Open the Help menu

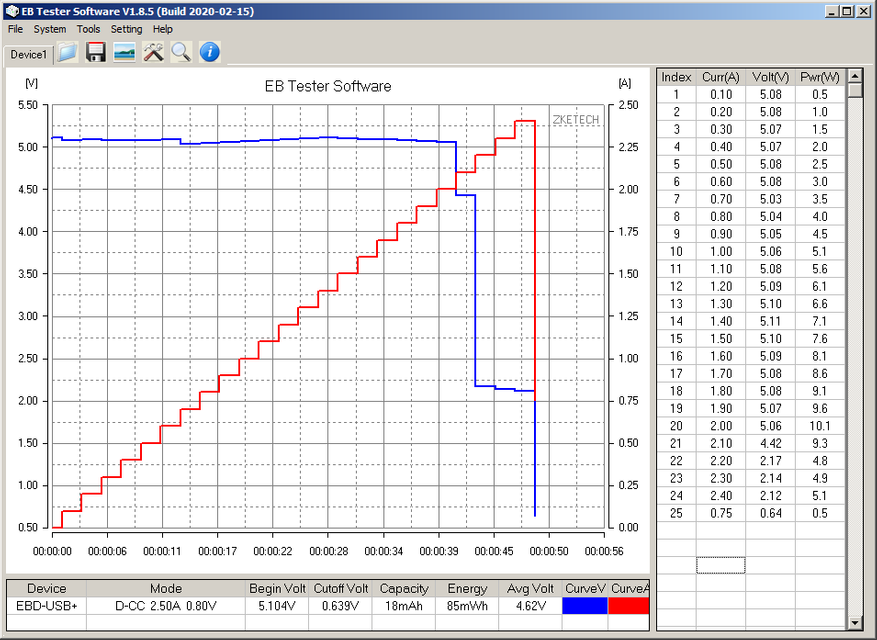(163, 29)
